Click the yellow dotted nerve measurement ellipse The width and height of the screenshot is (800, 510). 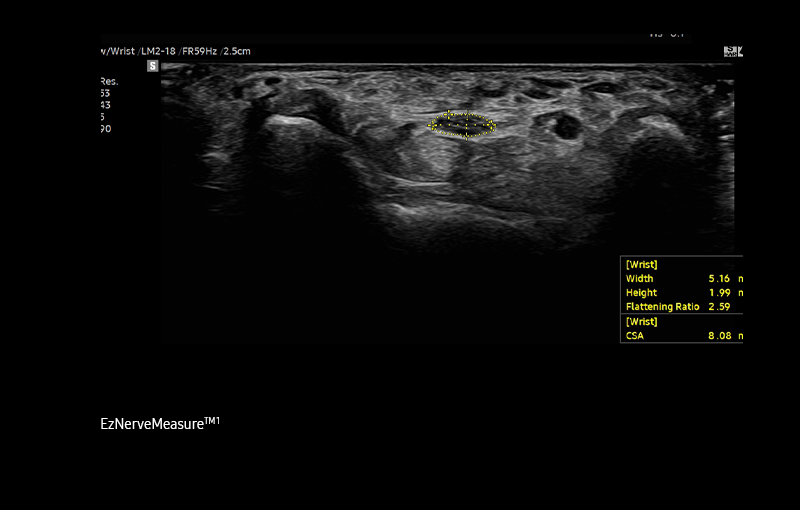[x=461, y=125]
